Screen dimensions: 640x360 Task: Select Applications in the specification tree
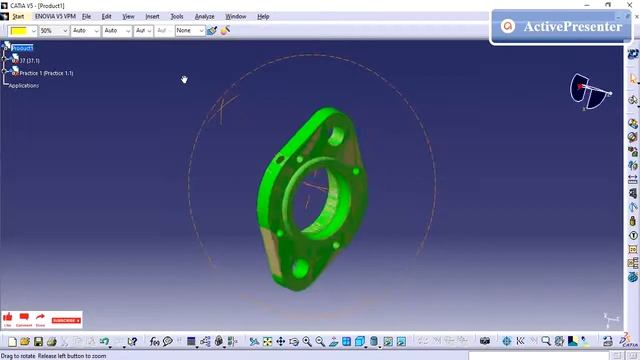[x=24, y=86]
